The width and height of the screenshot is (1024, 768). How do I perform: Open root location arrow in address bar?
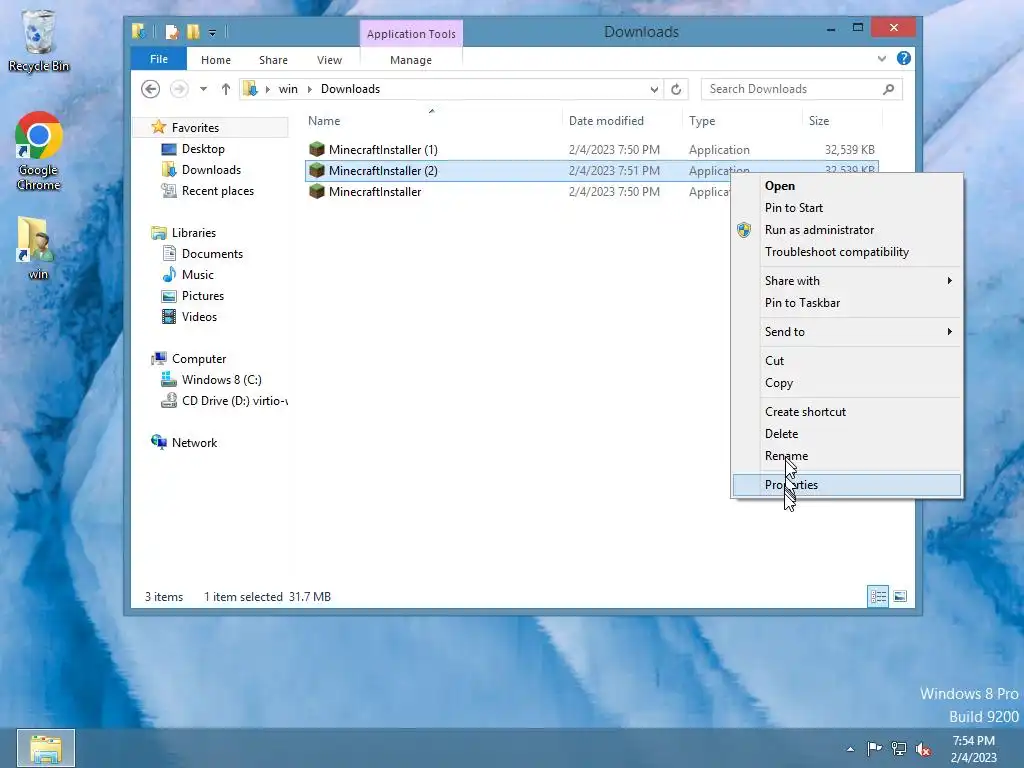coord(268,89)
